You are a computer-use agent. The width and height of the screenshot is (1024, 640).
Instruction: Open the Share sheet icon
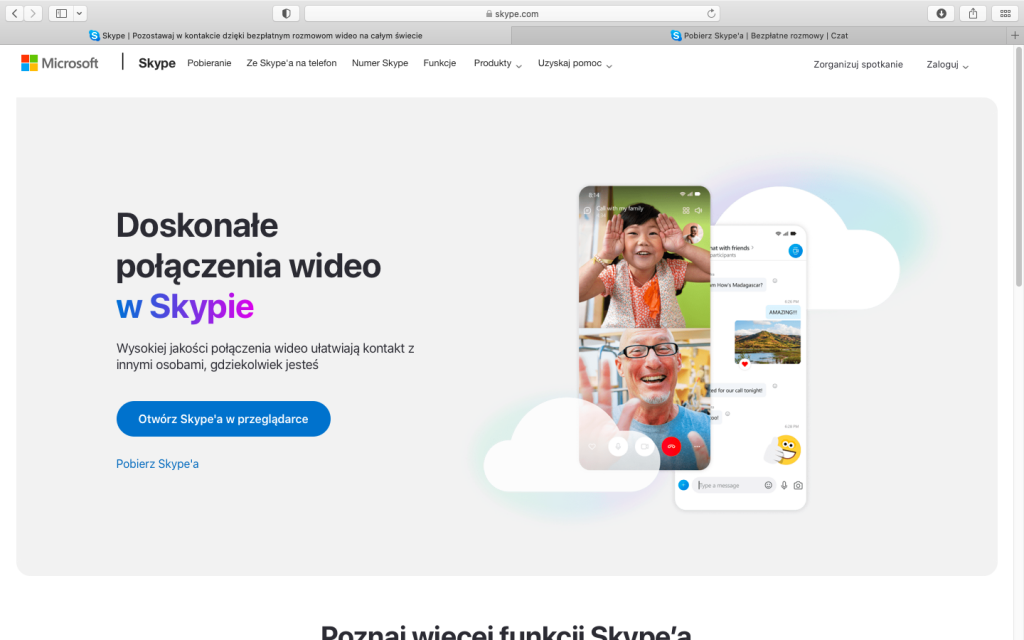[x=972, y=13]
